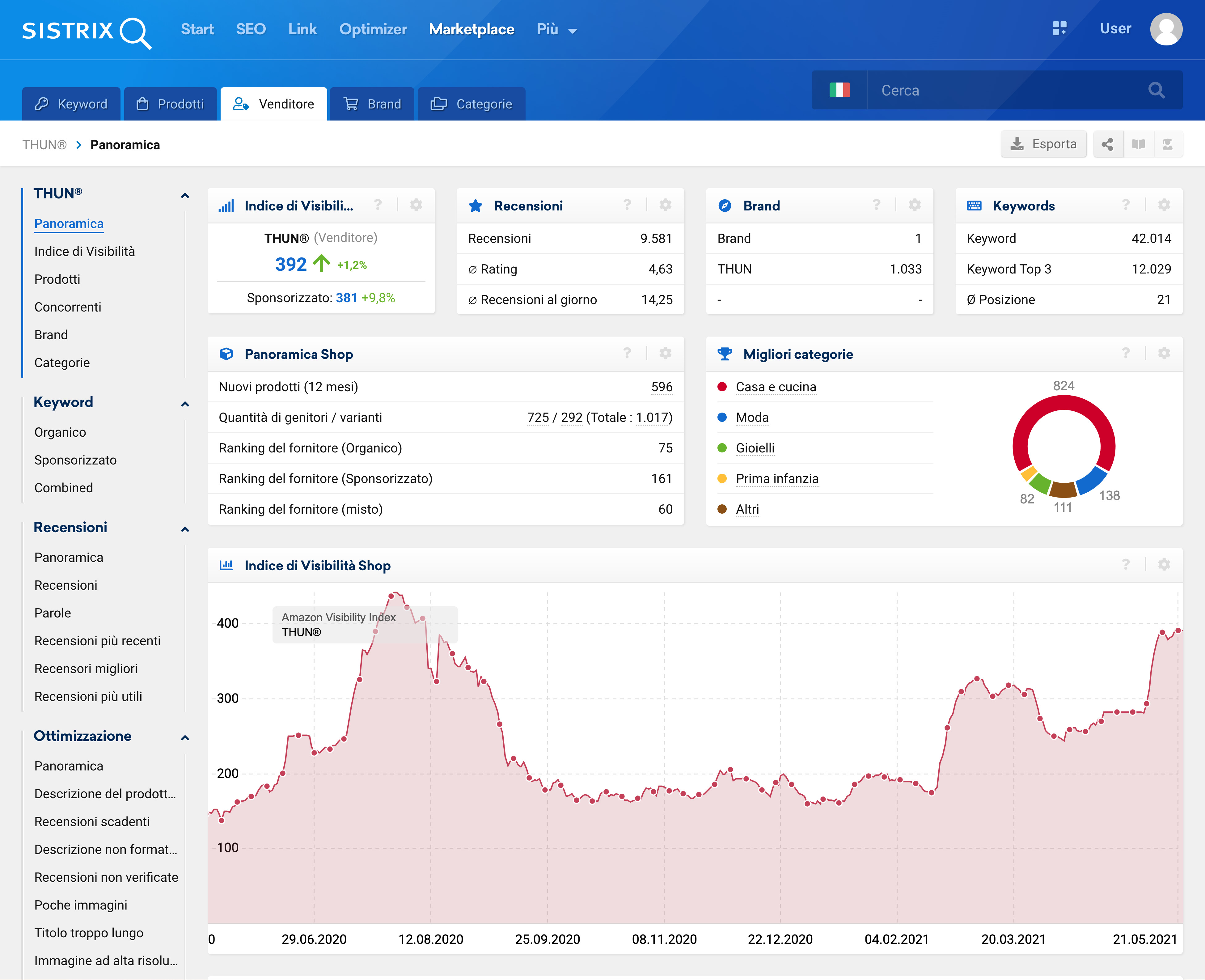Open the Link menu item
Screen dimensions: 1205x980
[x=302, y=29]
